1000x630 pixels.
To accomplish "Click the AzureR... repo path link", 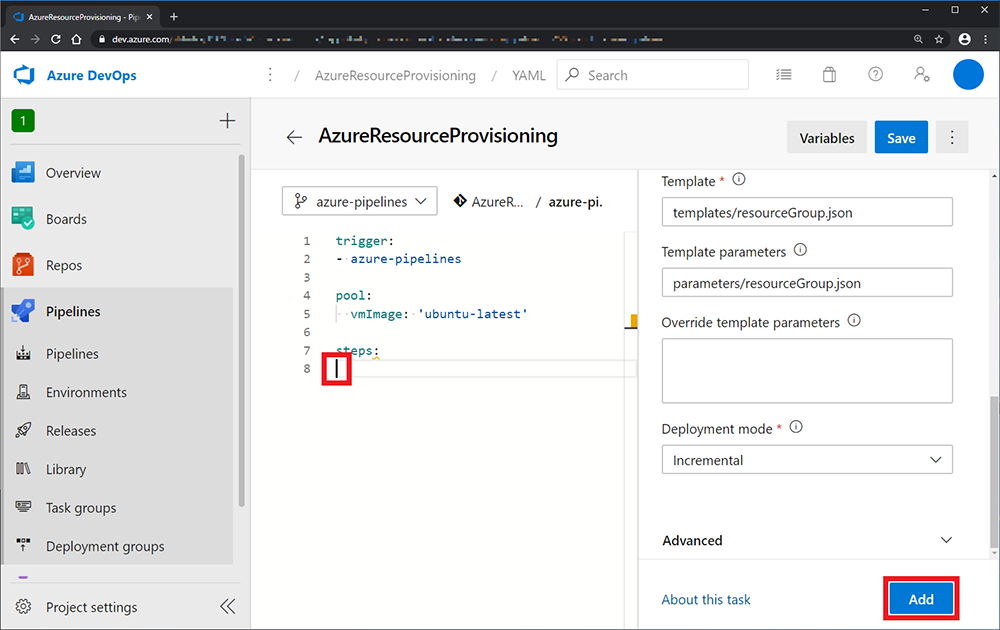I will (x=489, y=201).
